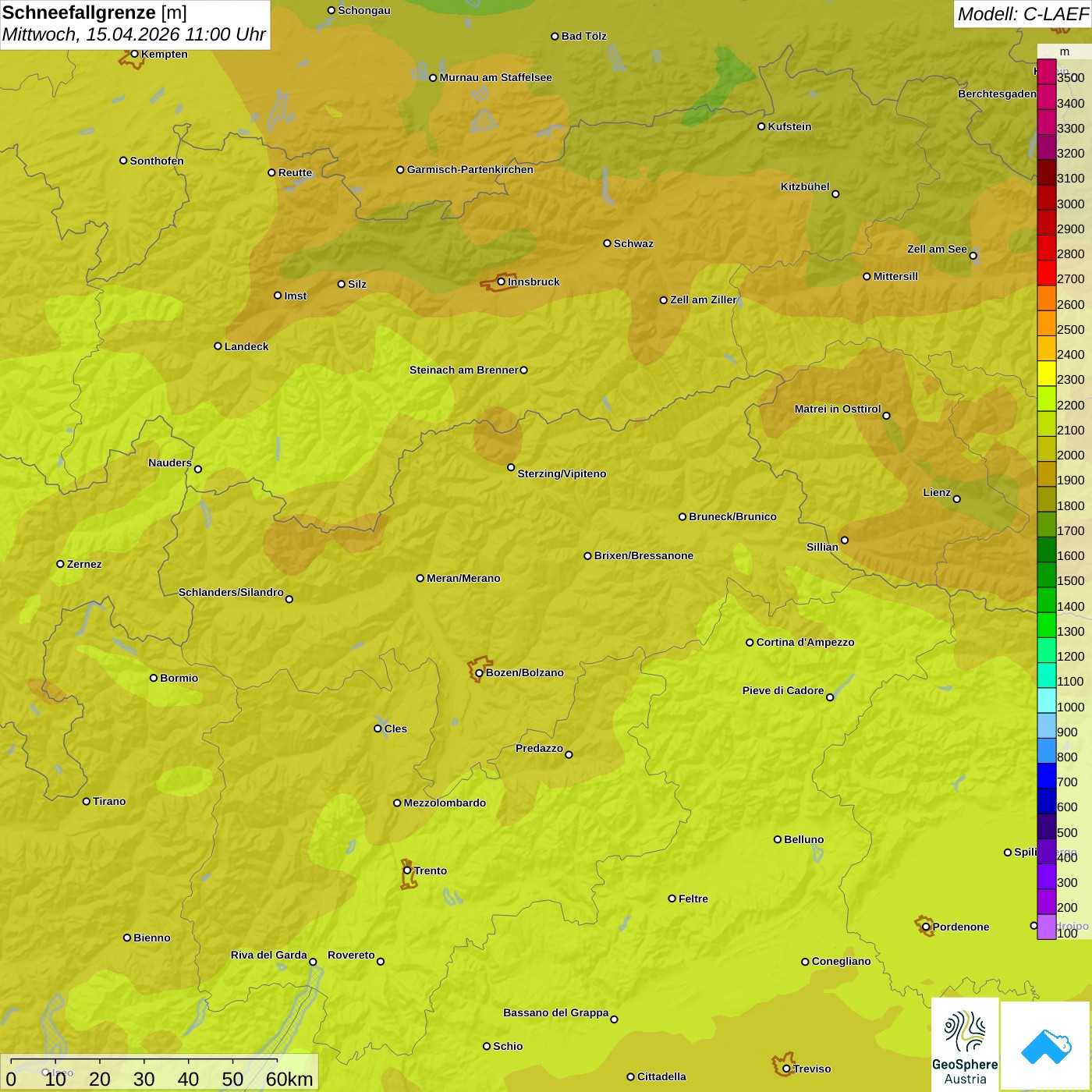1092x1092 pixels.
Task: Select the 'Meran/Merano' map label
Action: pyautogui.click(x=463, y=578)
